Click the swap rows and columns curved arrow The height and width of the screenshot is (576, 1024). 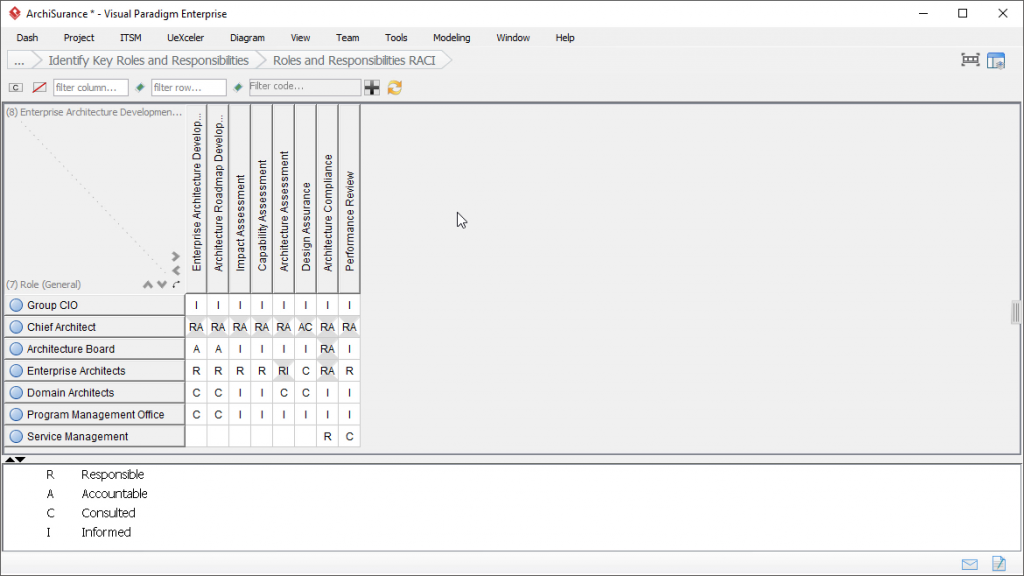click(177, 284)
